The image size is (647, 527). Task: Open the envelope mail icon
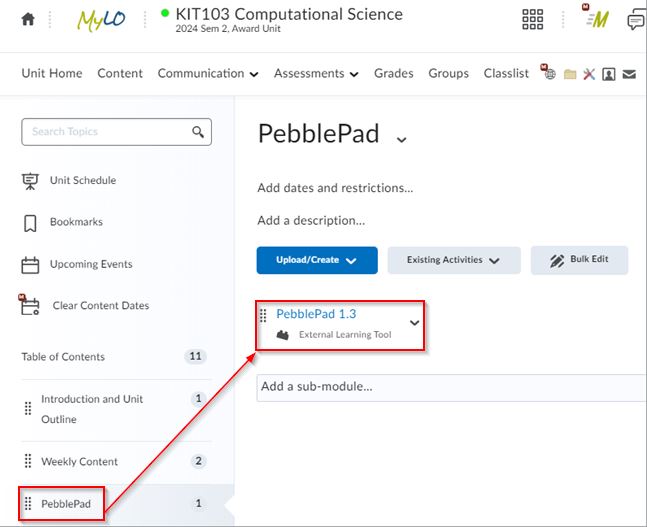pos(629,74)
